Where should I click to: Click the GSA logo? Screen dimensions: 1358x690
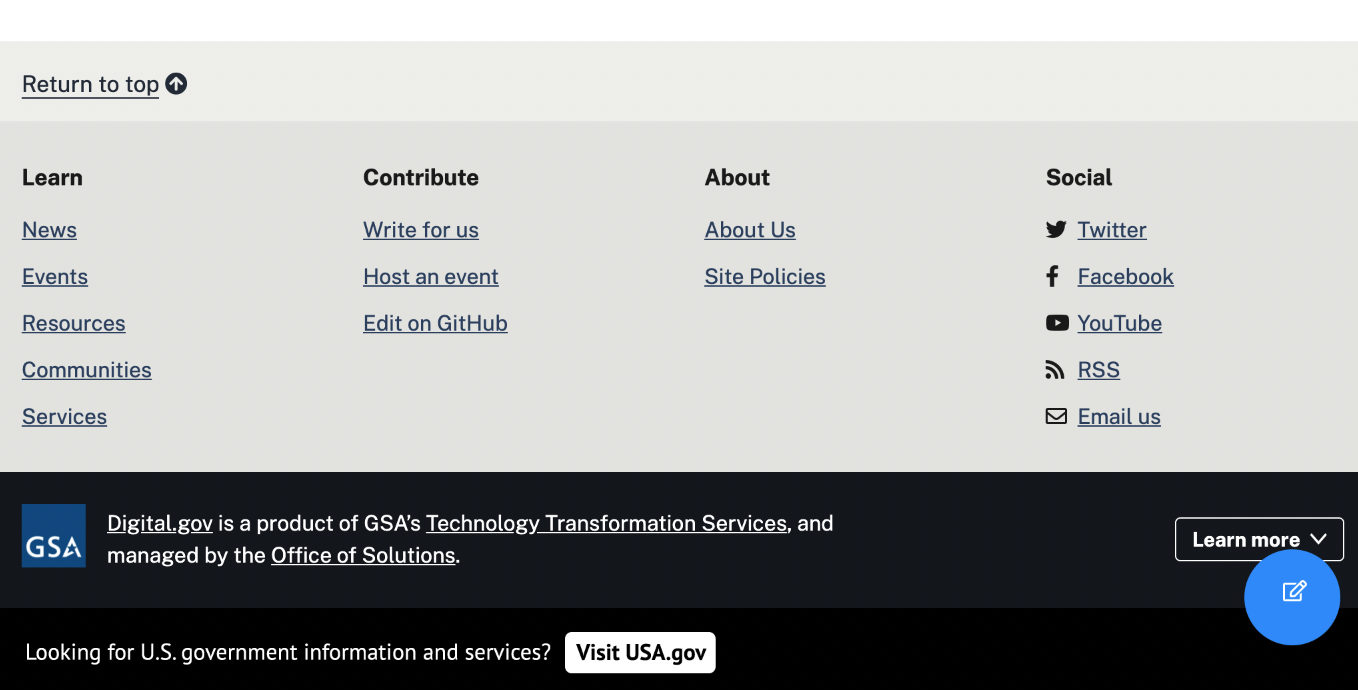tap(53, 535)
